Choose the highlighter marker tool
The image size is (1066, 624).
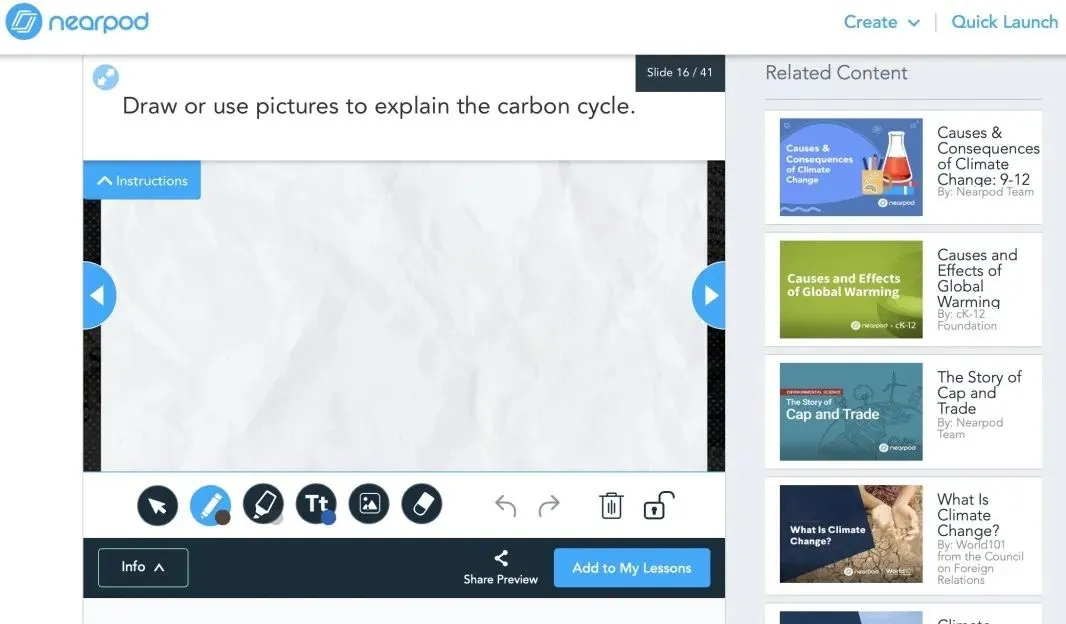point(263,504)
